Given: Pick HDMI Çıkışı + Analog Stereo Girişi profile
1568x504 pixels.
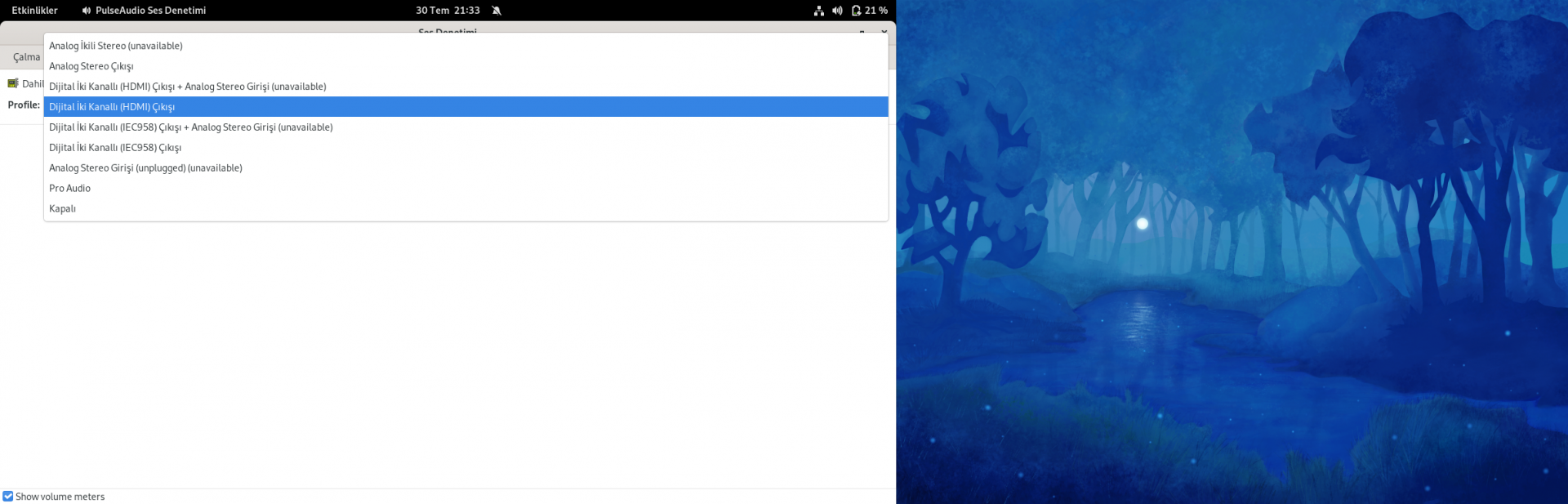Looking at the screenshot, I should [x=465, y=87].
